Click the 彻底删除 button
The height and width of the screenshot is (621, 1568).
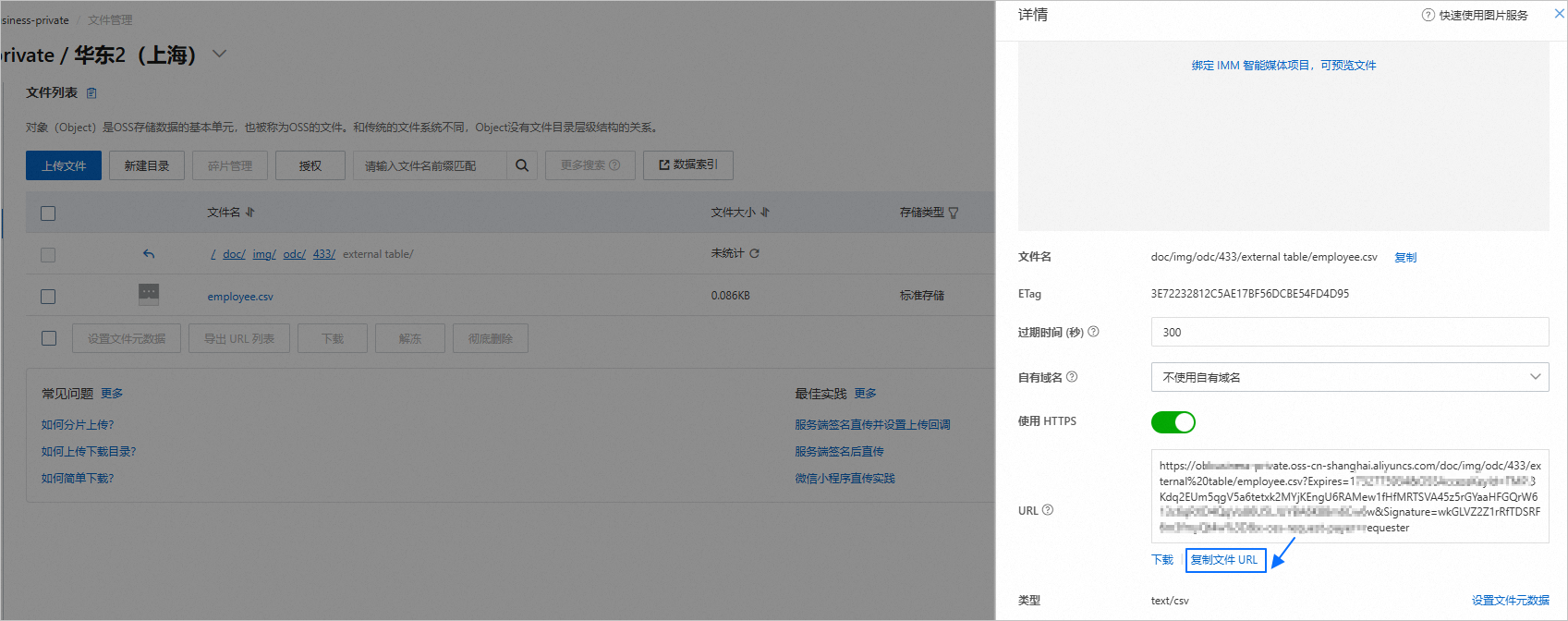(x=491, y=338)
